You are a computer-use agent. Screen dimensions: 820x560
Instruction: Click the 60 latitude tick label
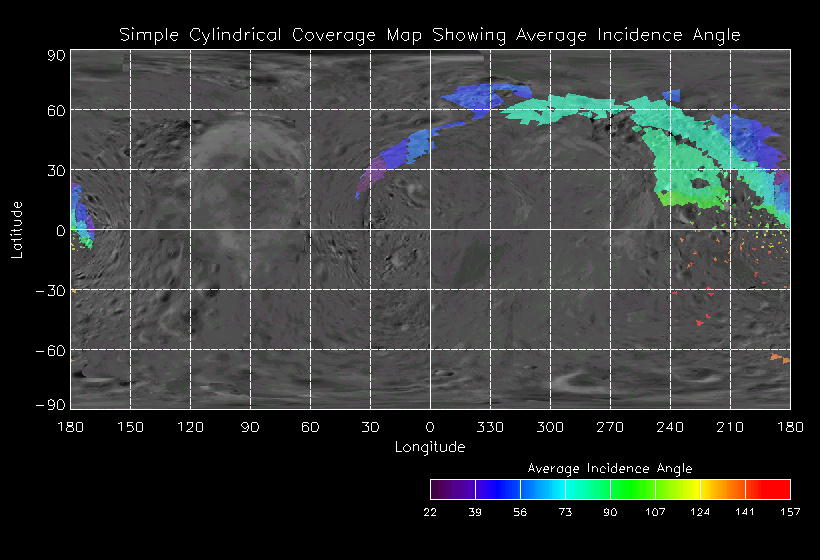pyautogui.click(x=56, y=110)
